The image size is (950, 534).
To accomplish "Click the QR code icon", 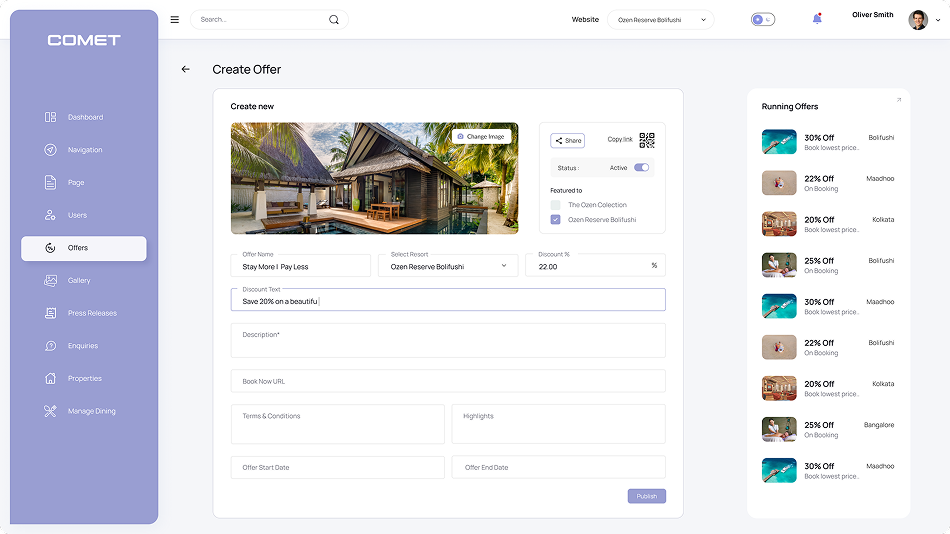I will (647, 140).
